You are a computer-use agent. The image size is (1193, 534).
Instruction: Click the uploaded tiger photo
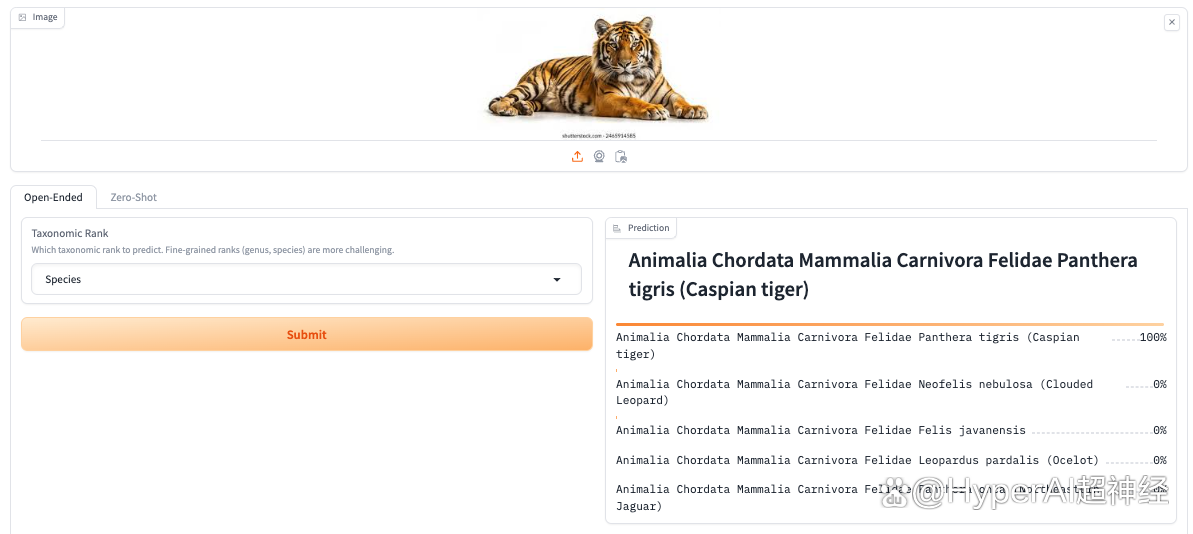pos(598,72)
